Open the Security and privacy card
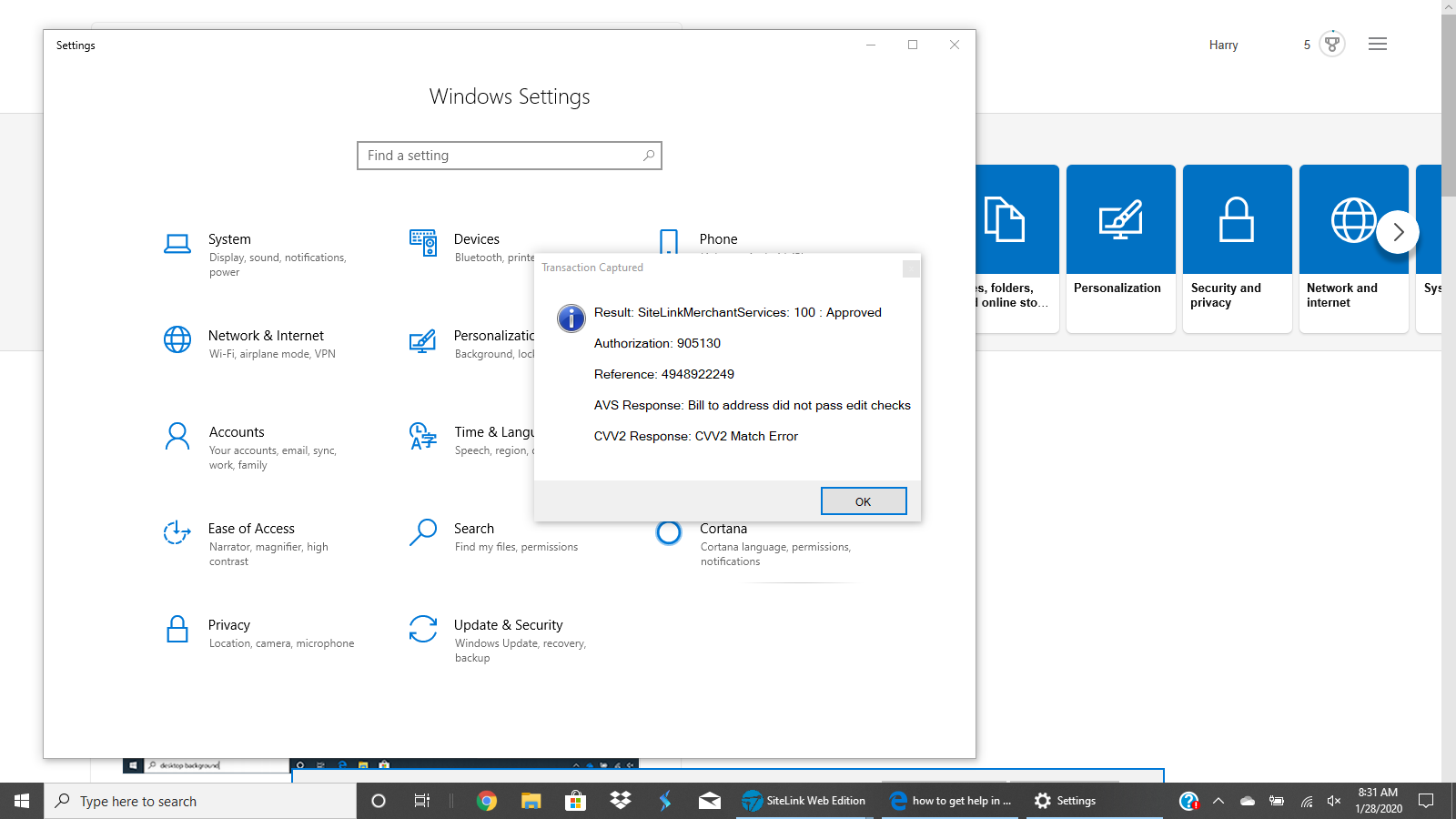The image size is (1456, 819). pyautogui.click(x=1238, y=248)
